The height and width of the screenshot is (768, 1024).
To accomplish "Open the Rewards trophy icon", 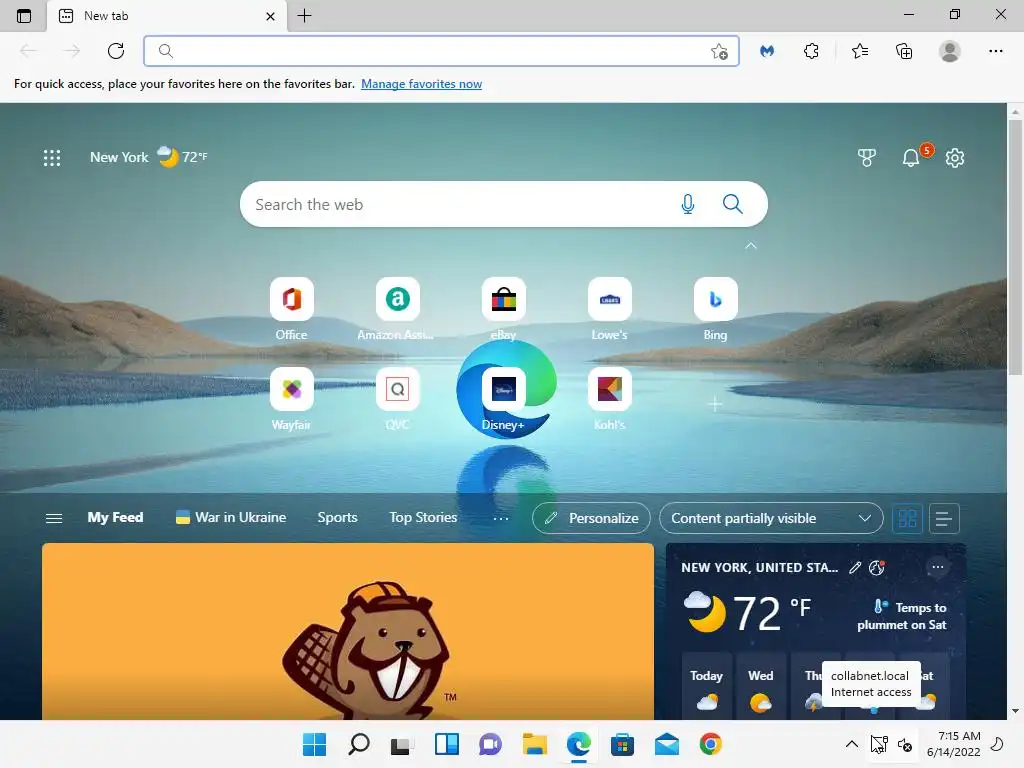I will (867, 157).
